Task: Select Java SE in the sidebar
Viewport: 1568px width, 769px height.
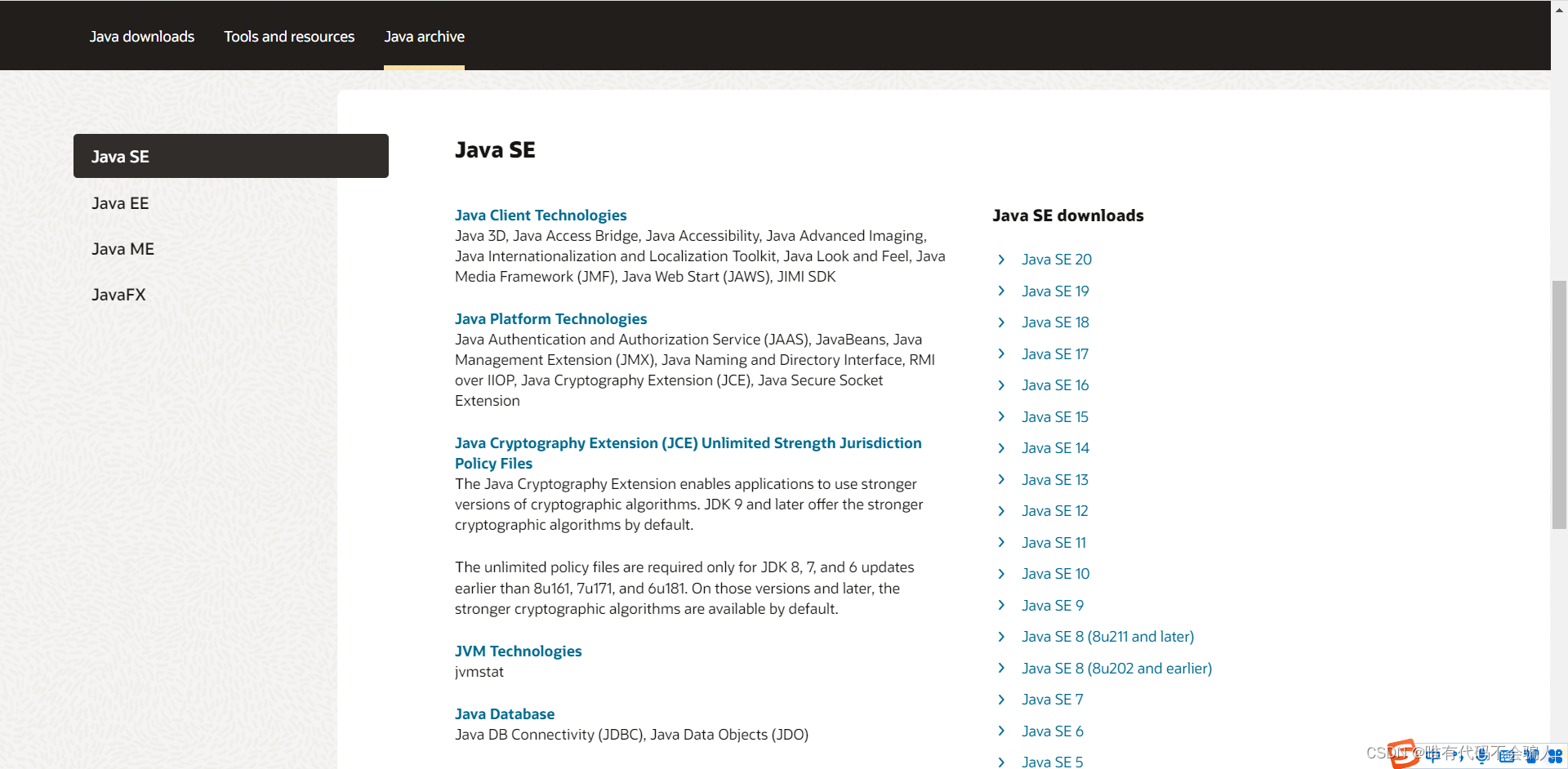Action: pyautogui.click(x=231, y=156)
